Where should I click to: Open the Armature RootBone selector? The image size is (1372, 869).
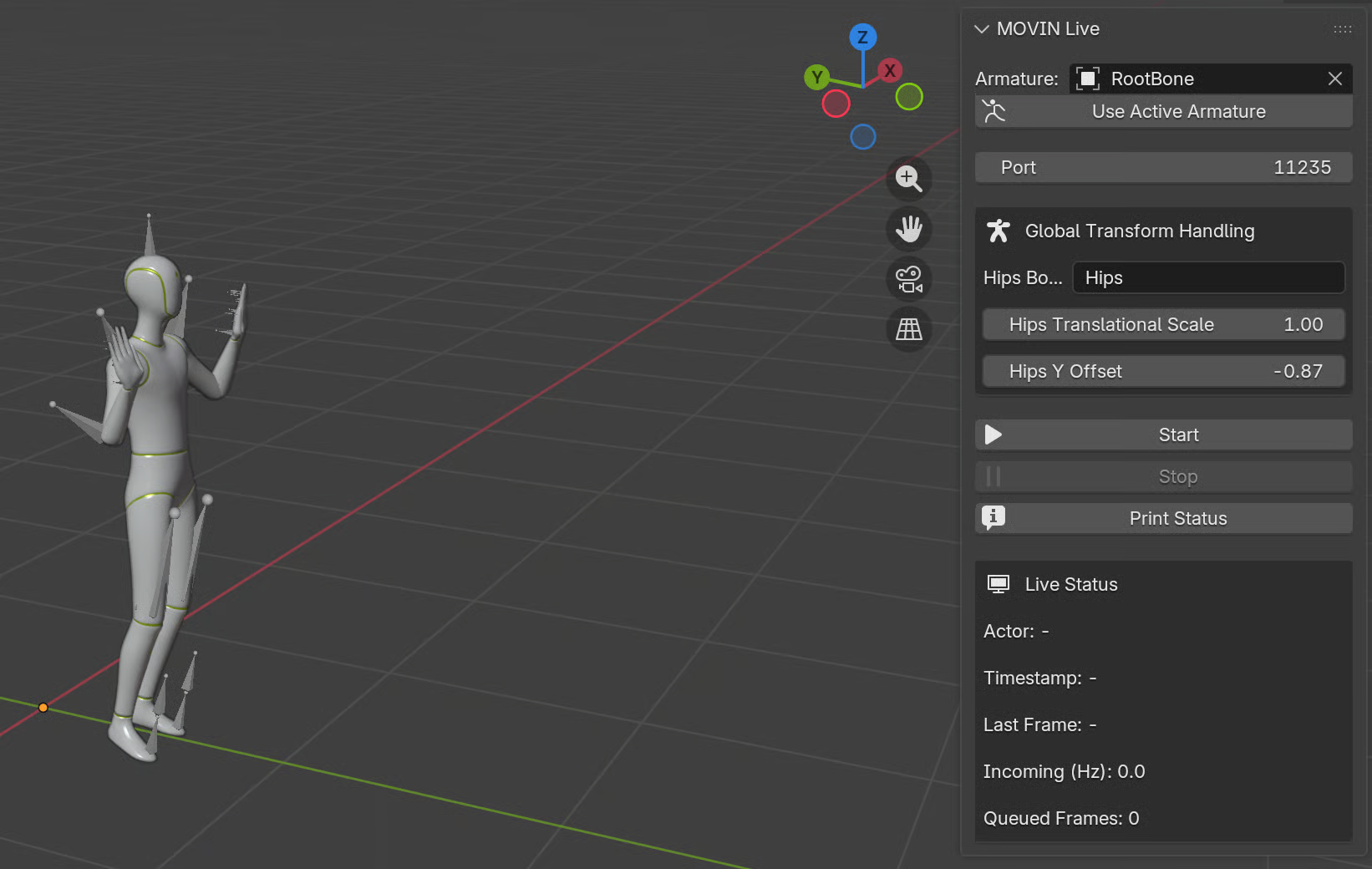(x=1195, y=79)
